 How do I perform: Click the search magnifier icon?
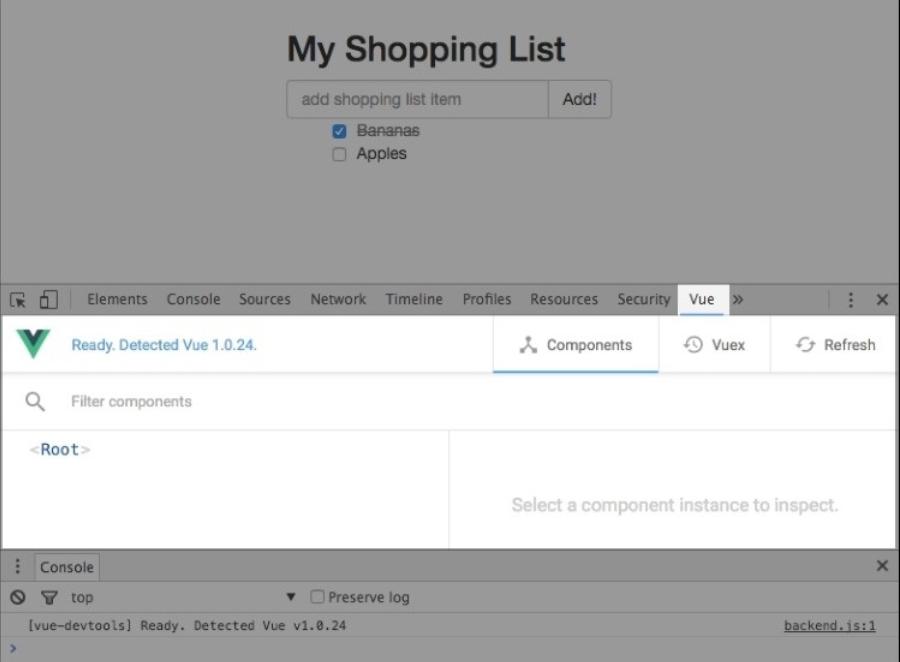click(35, 402)
